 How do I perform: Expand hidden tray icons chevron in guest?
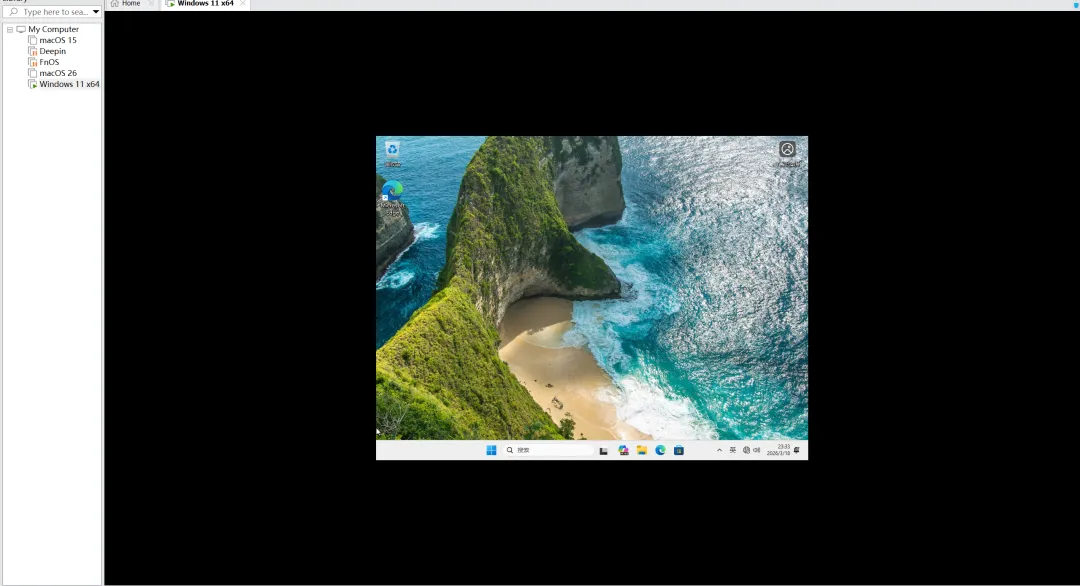[719, 450]
